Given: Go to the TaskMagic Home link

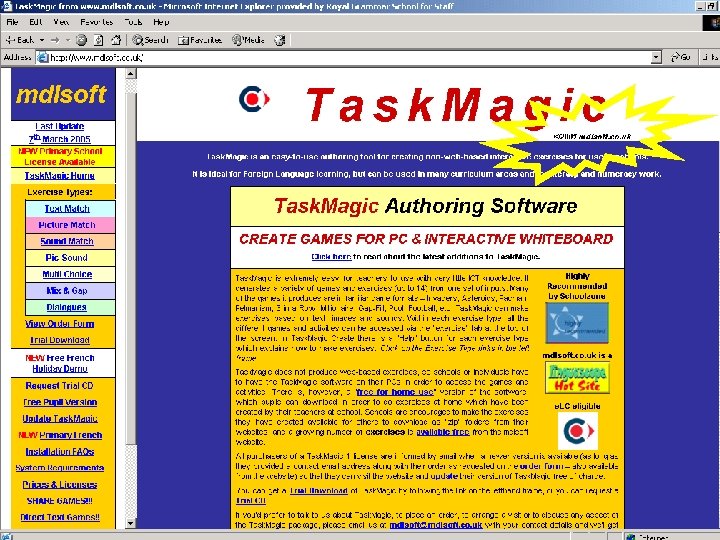Looking at the screenshot, I should click(60, 175).
